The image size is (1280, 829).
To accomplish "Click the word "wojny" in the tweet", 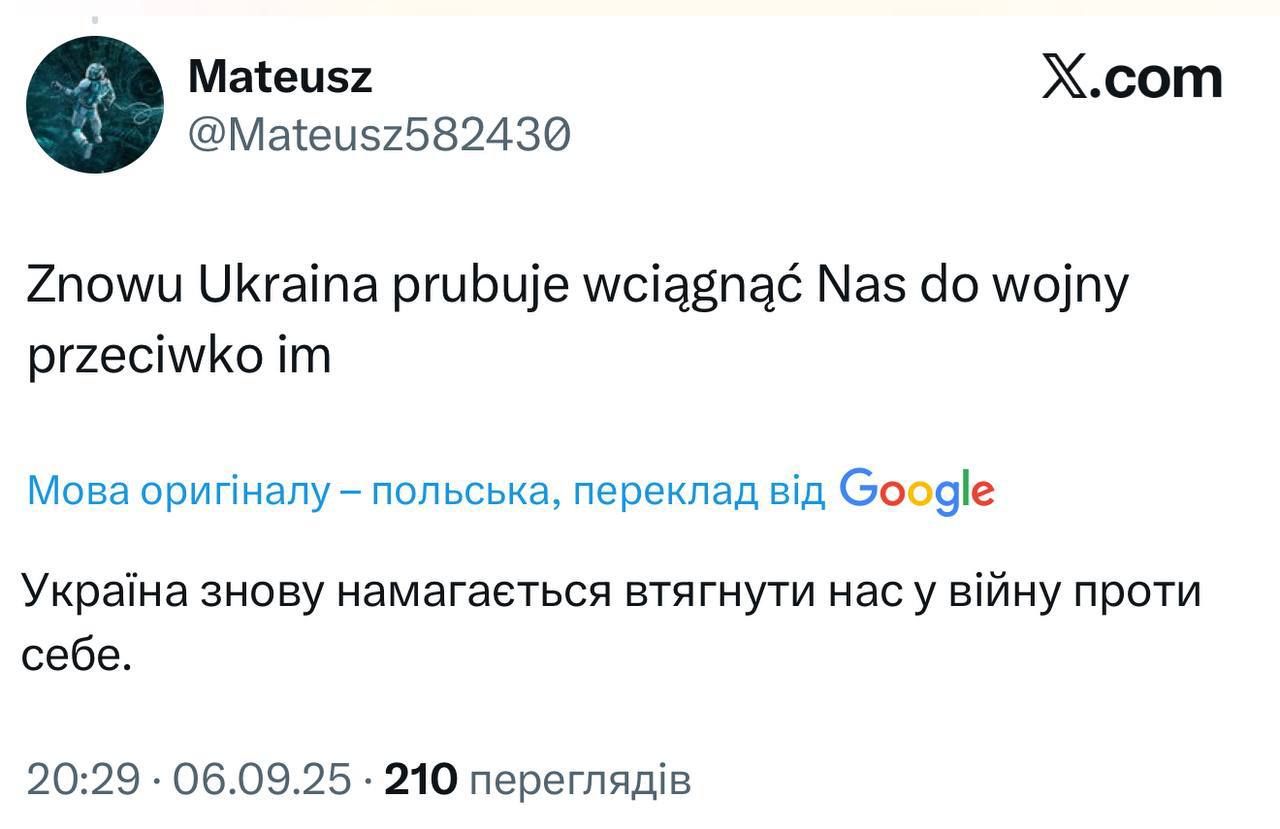I will pos(1065,289).
